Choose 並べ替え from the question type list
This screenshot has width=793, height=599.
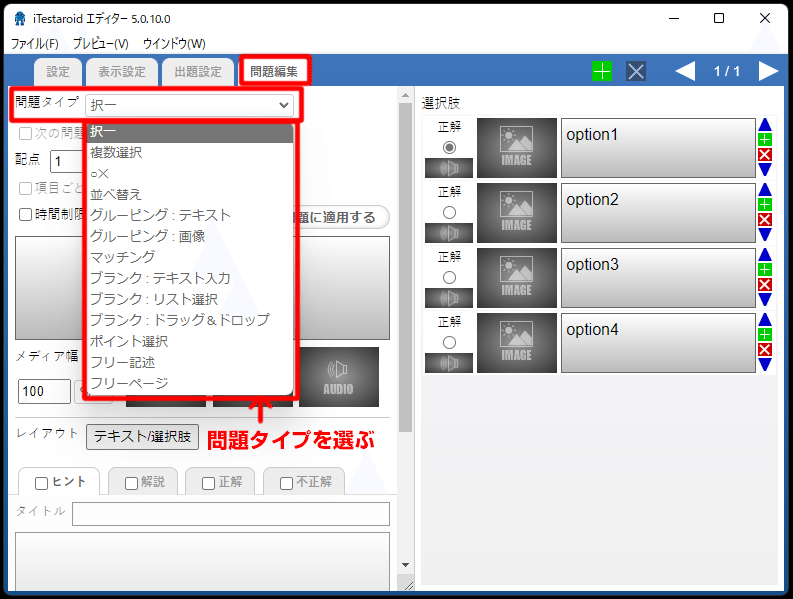(190, 194)
